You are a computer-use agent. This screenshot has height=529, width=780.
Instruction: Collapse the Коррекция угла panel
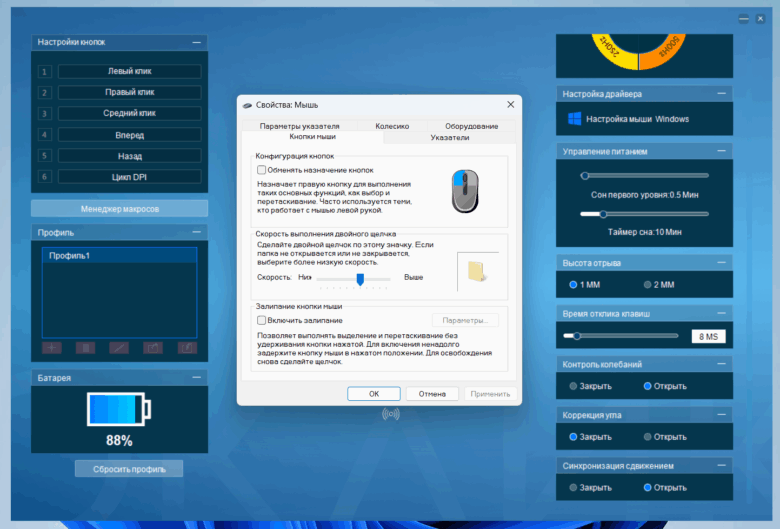(x=722, y=415)
